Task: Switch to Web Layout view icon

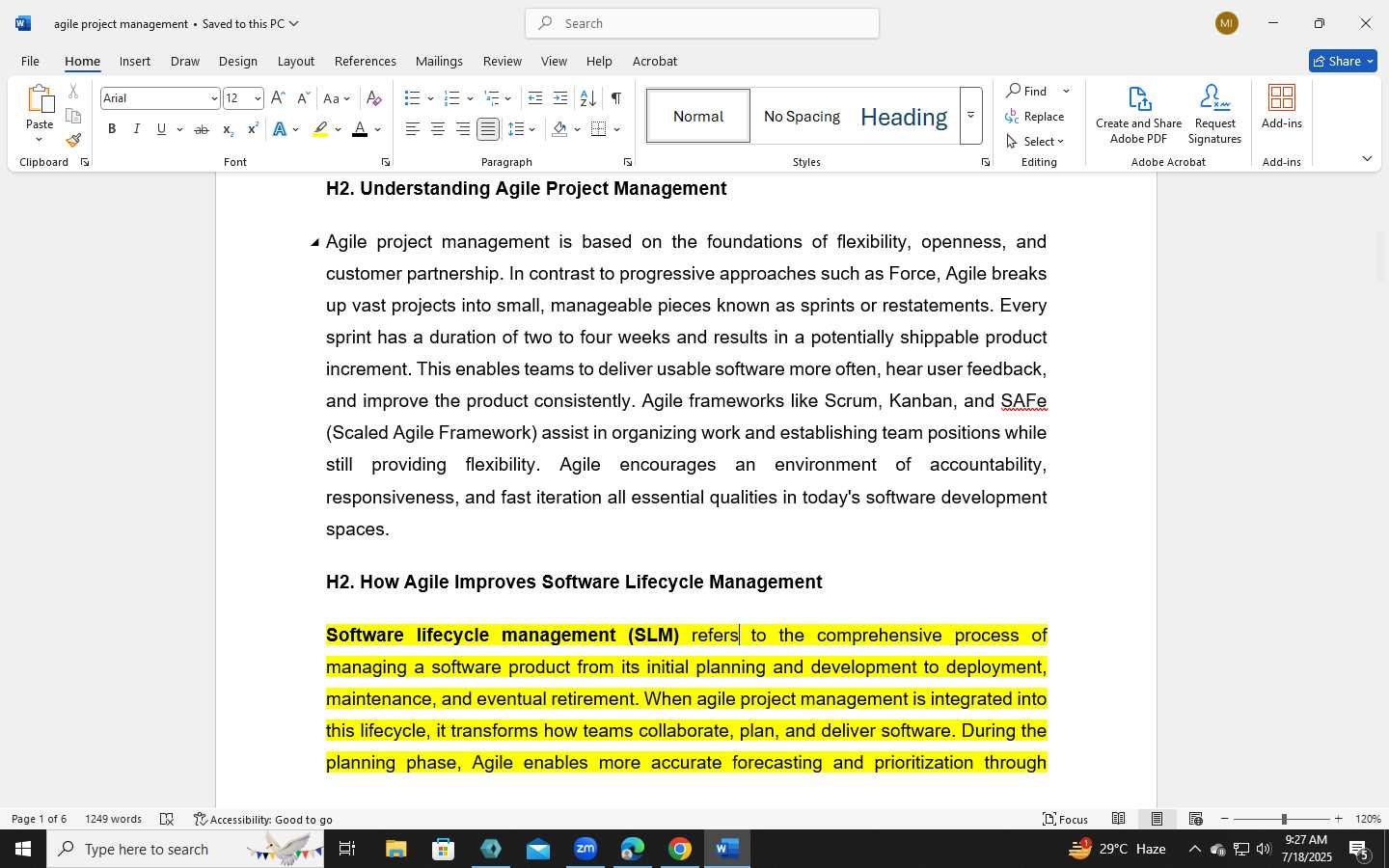Action: click(x=1195, y=819)
